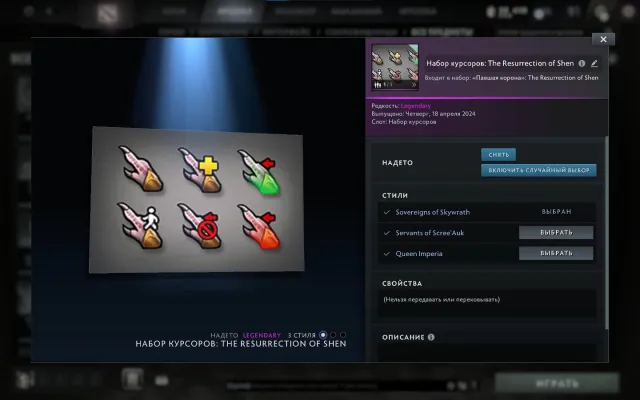Click the СНЯТЬ unequip button
The height and width of the screenshot is (400, 640).
(498, 155)
